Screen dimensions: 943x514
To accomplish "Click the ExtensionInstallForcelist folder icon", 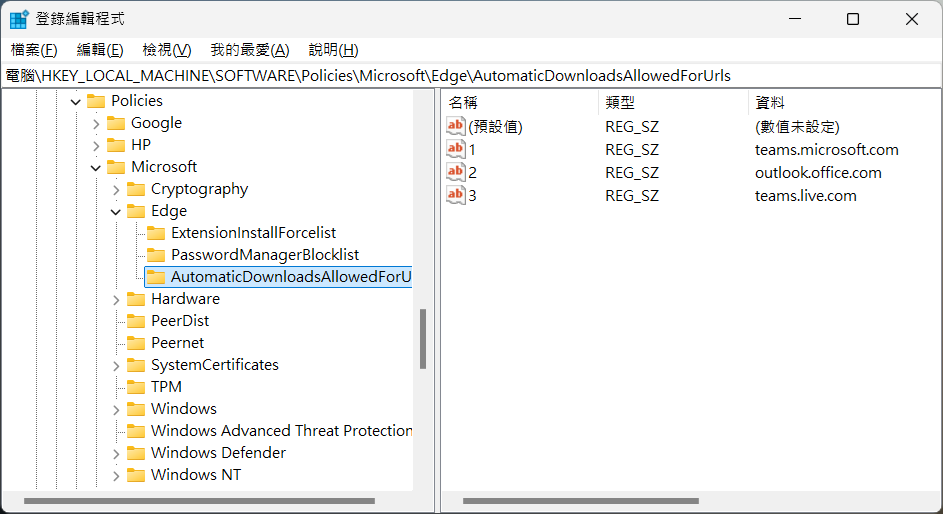I will click(156, 233).
